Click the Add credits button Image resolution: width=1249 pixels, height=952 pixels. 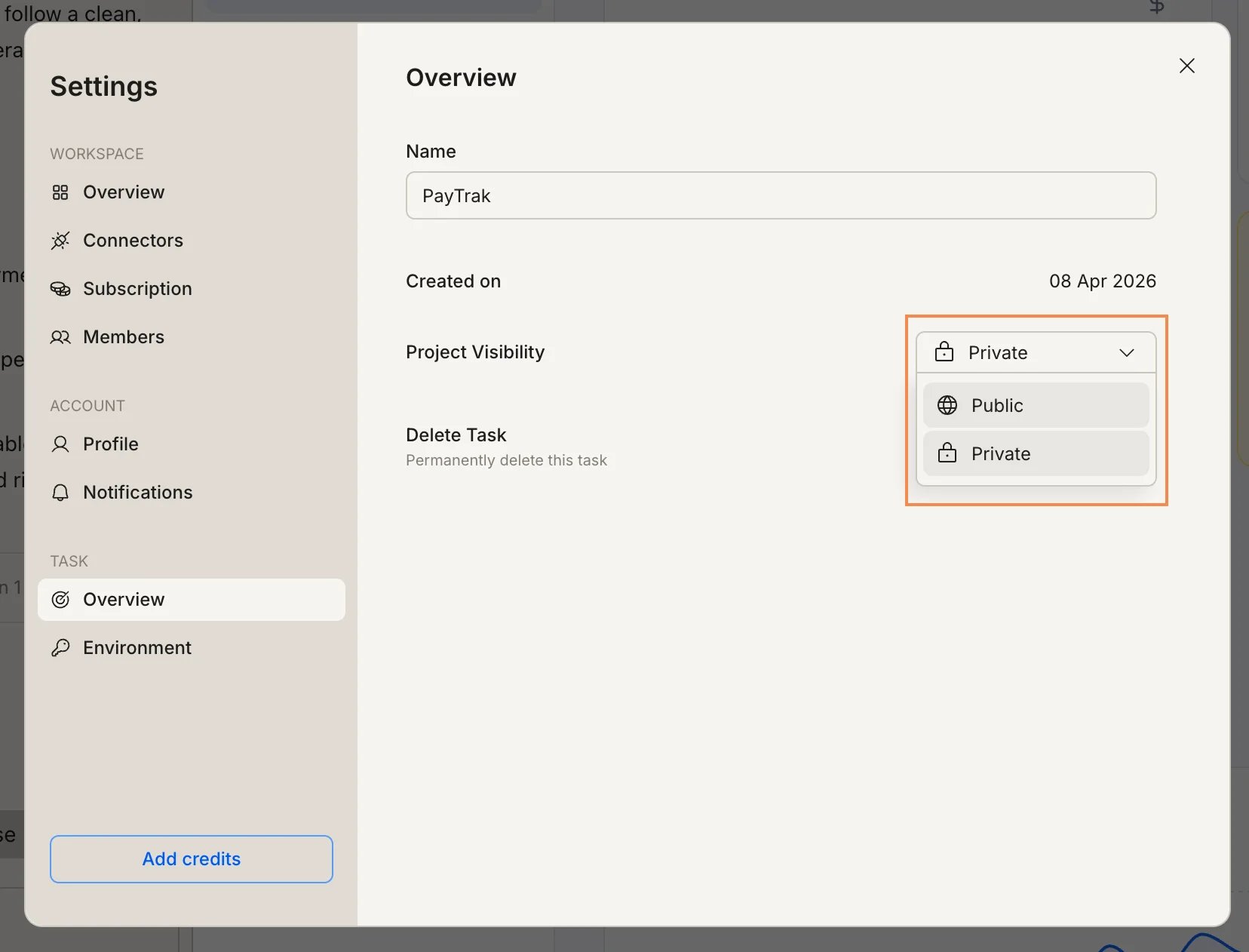tap(192, 859)
